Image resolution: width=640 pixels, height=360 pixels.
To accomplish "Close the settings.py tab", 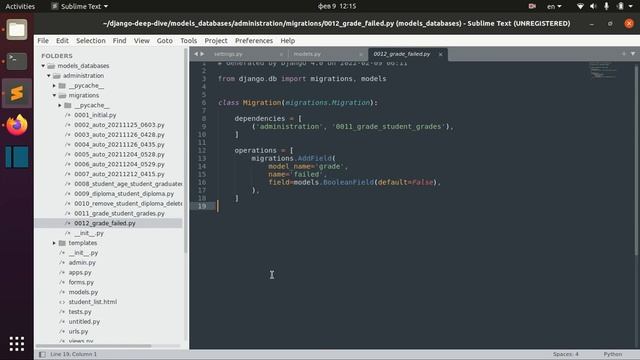I will (x=281, y=54).
